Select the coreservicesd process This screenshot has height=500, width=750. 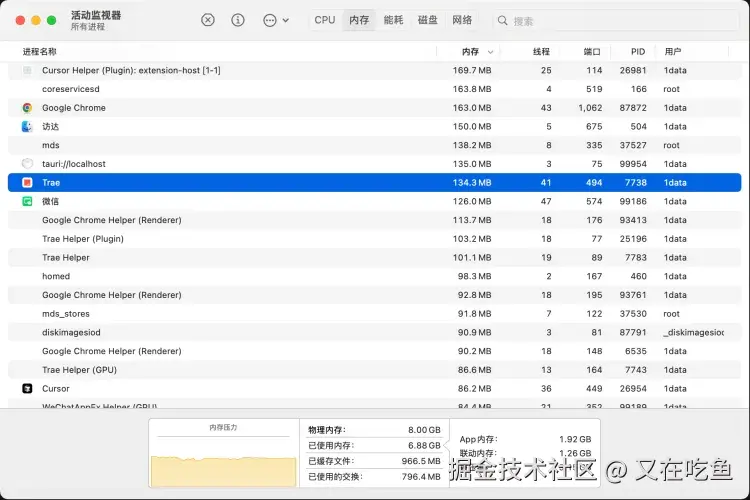(x=375, y=89)
